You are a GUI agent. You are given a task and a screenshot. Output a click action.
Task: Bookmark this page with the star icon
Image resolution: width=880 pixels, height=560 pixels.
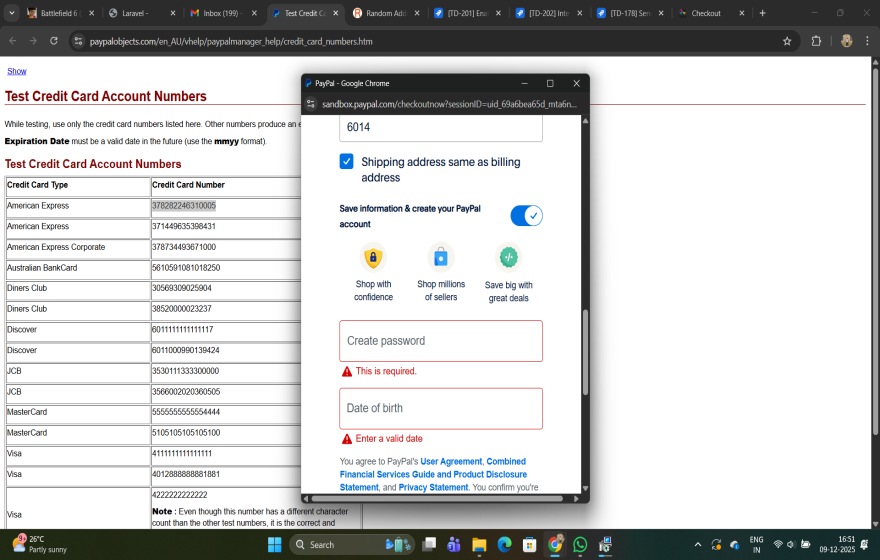[x=787, y=41]
